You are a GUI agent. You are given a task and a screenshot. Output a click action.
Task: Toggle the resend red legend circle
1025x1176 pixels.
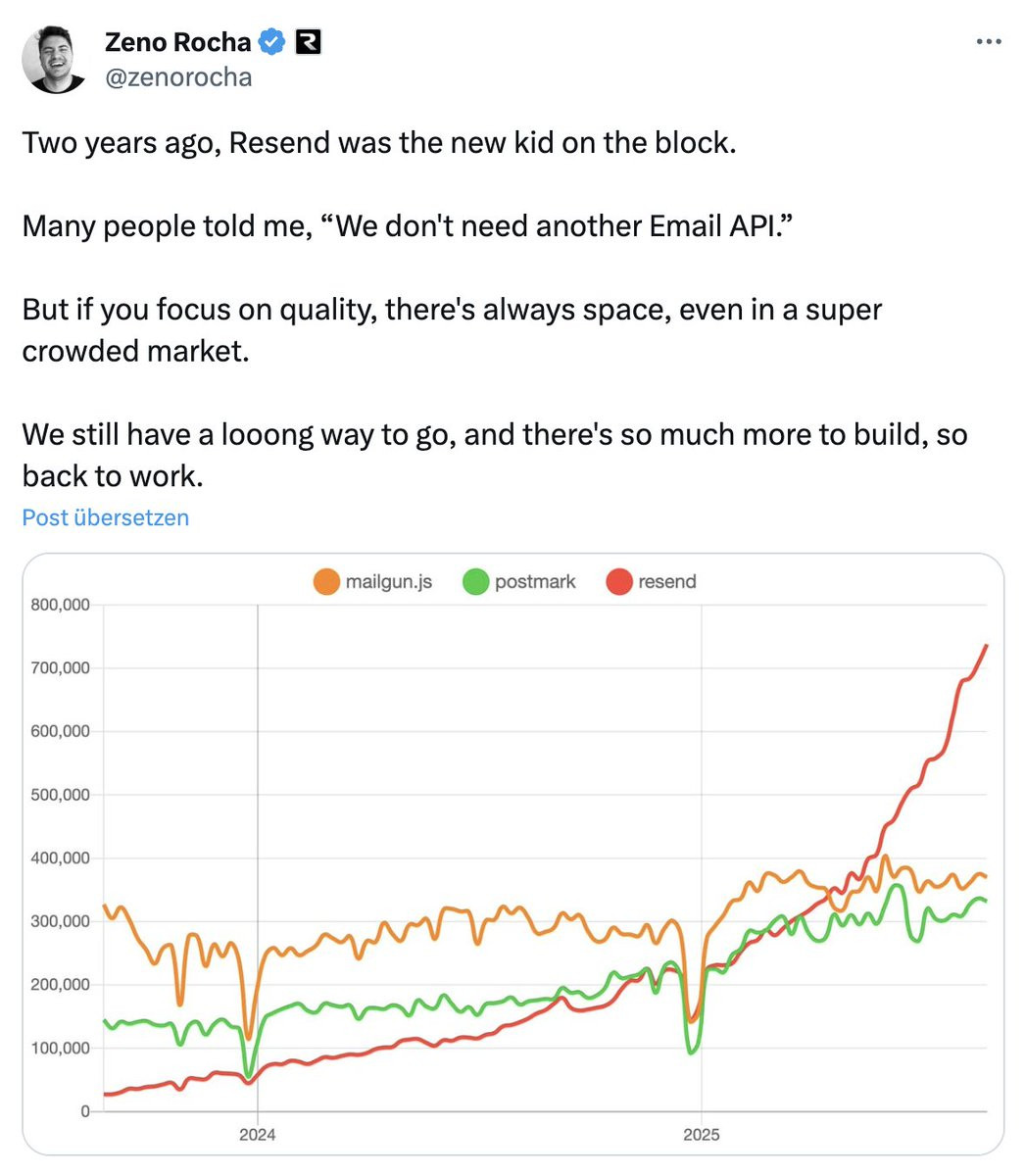click(x=619, y=582)
